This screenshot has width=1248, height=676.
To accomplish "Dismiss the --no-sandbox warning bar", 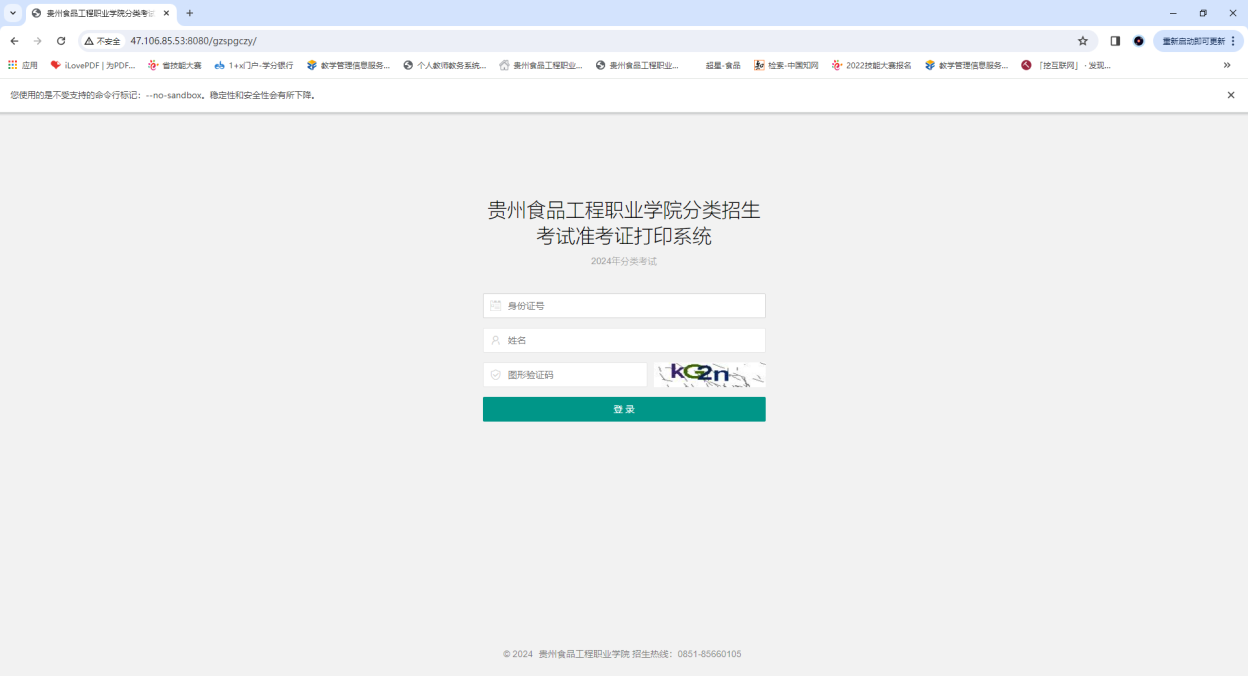I will pos(1231,95).
